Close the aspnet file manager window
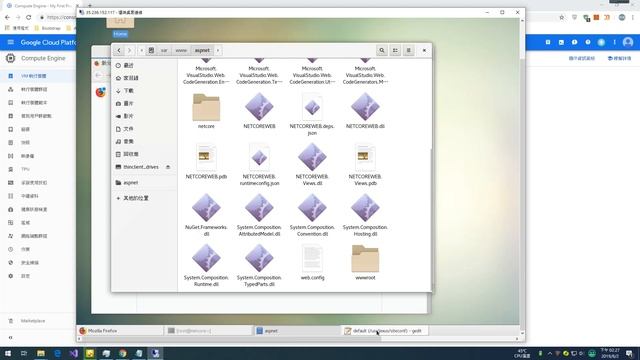Image resolution: width=640 pixels, height=360 pixels. (424, 50)
